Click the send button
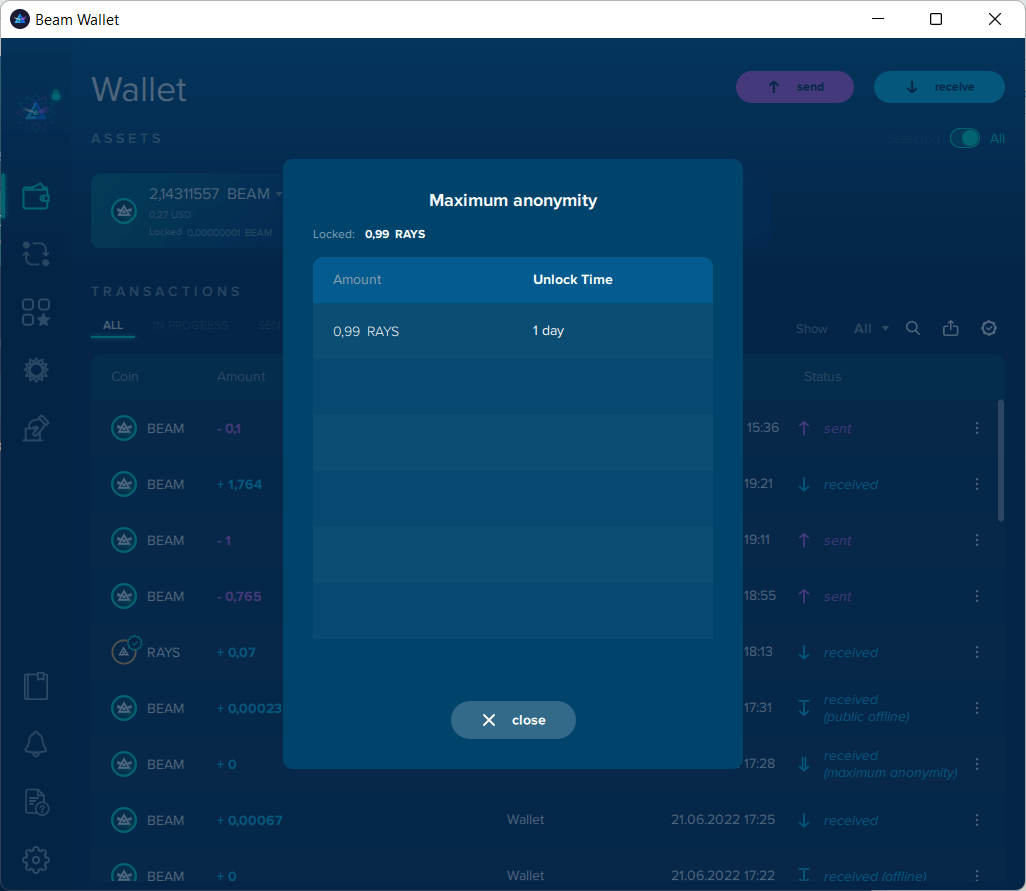Viewport: 1026px width, 891px height. 795,87
